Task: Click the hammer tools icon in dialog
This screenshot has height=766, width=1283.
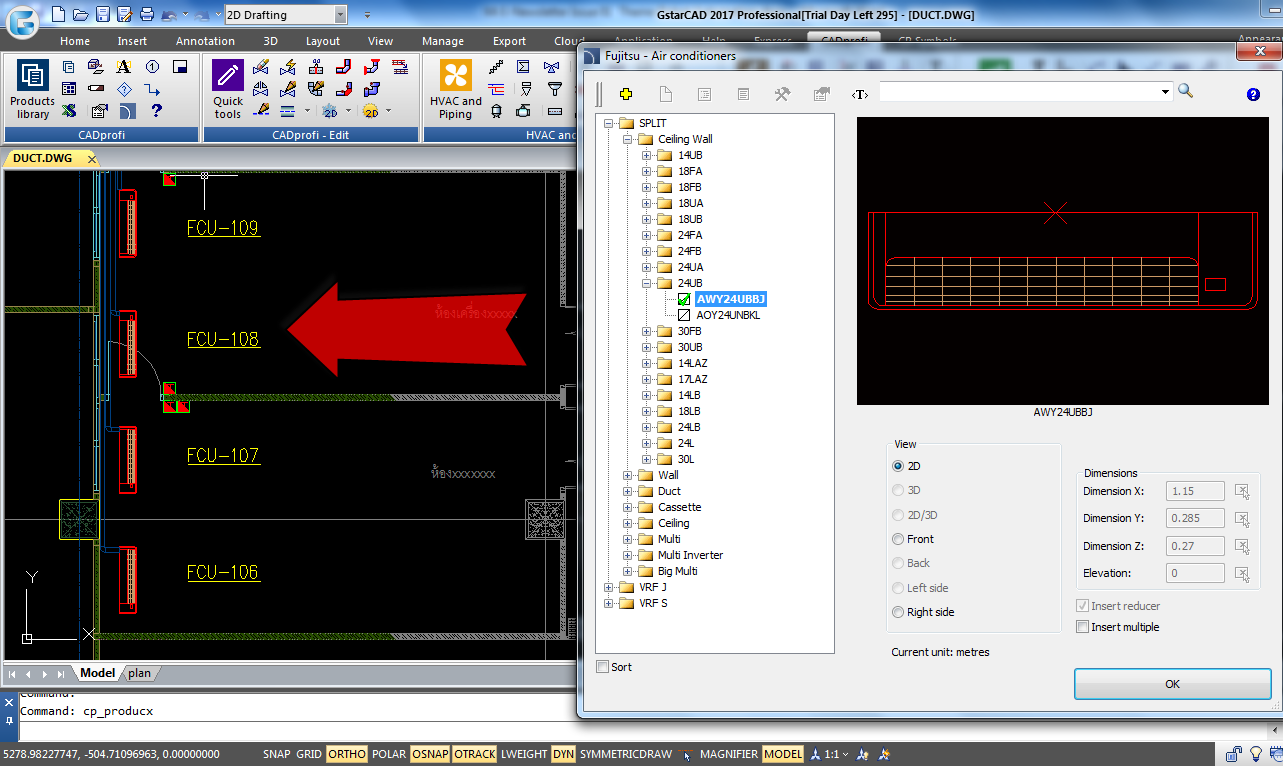Action: pos(782,94)
